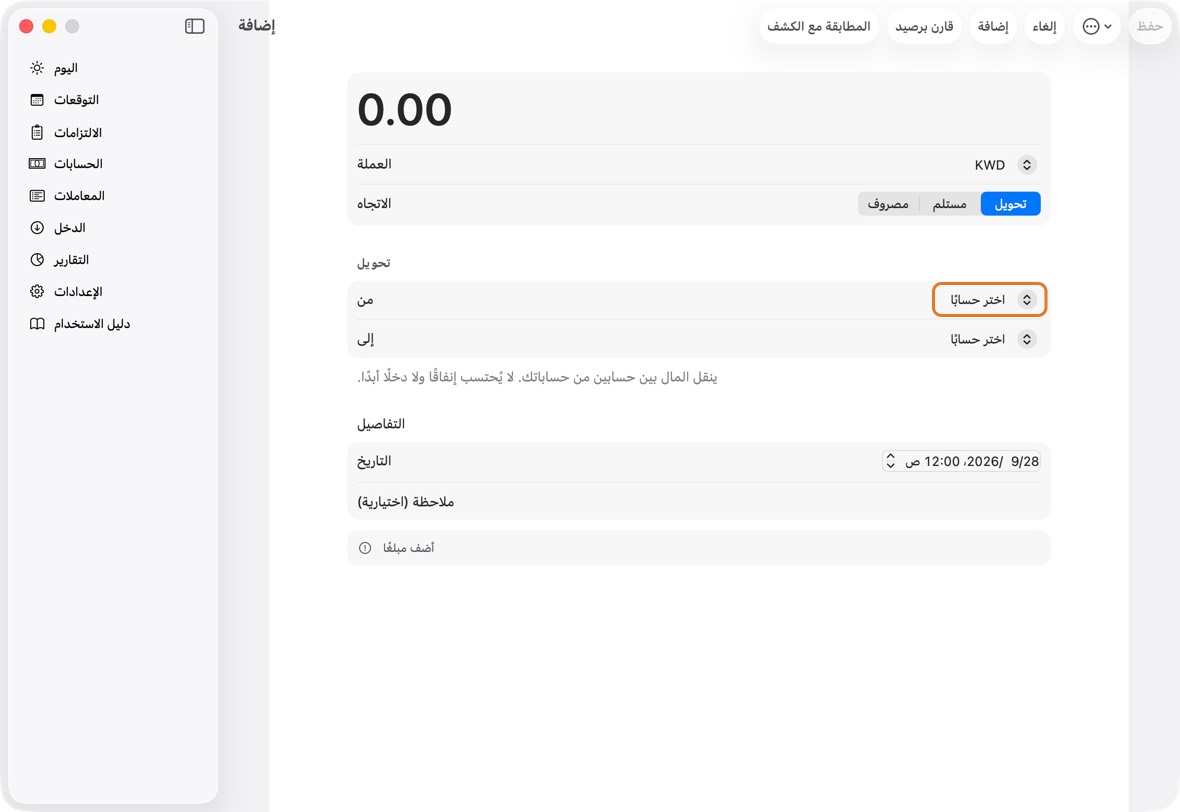Click the ملاحظة (اختيارية) note field
Viewport: 1180px width, 812px height.
698,502
